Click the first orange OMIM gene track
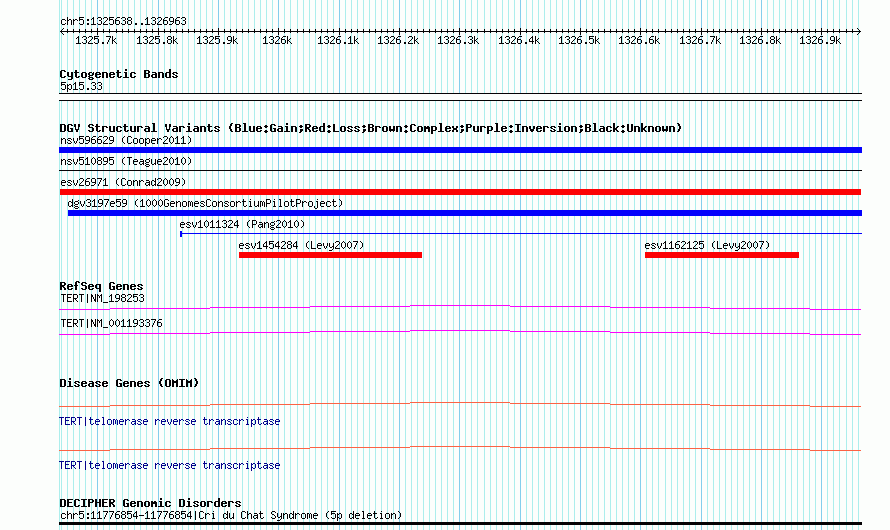This screenshot has height=530, width=890. tap(460, 405)
